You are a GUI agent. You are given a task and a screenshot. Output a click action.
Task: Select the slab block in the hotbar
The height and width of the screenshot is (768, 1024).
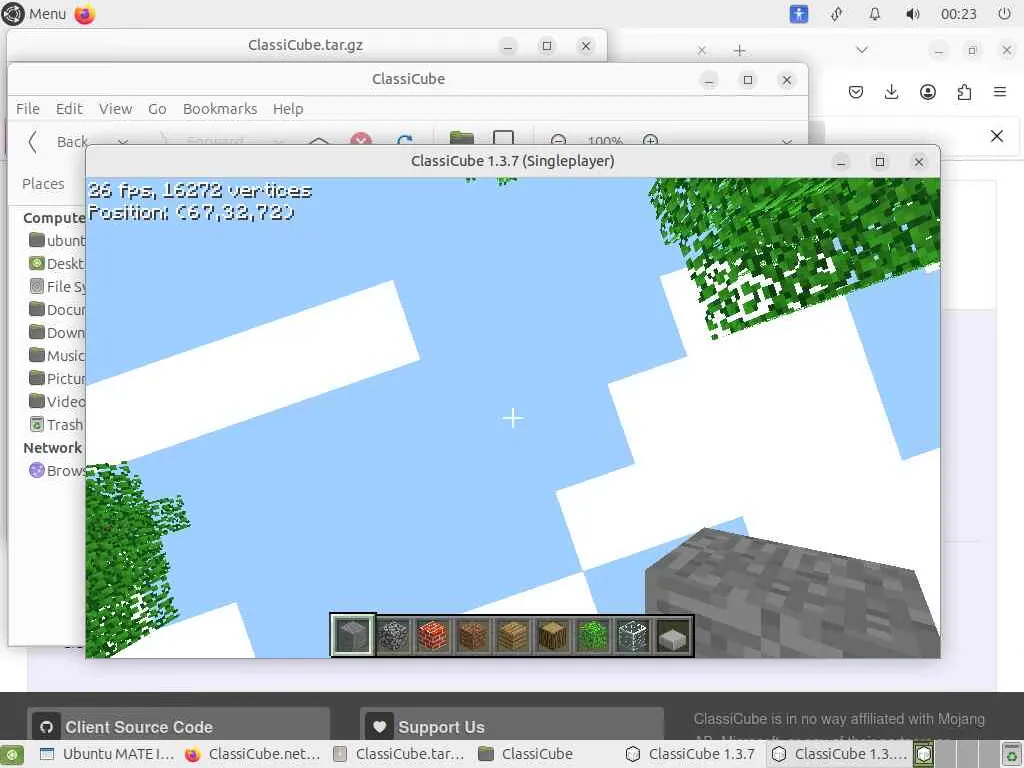(x=672, y=635)
